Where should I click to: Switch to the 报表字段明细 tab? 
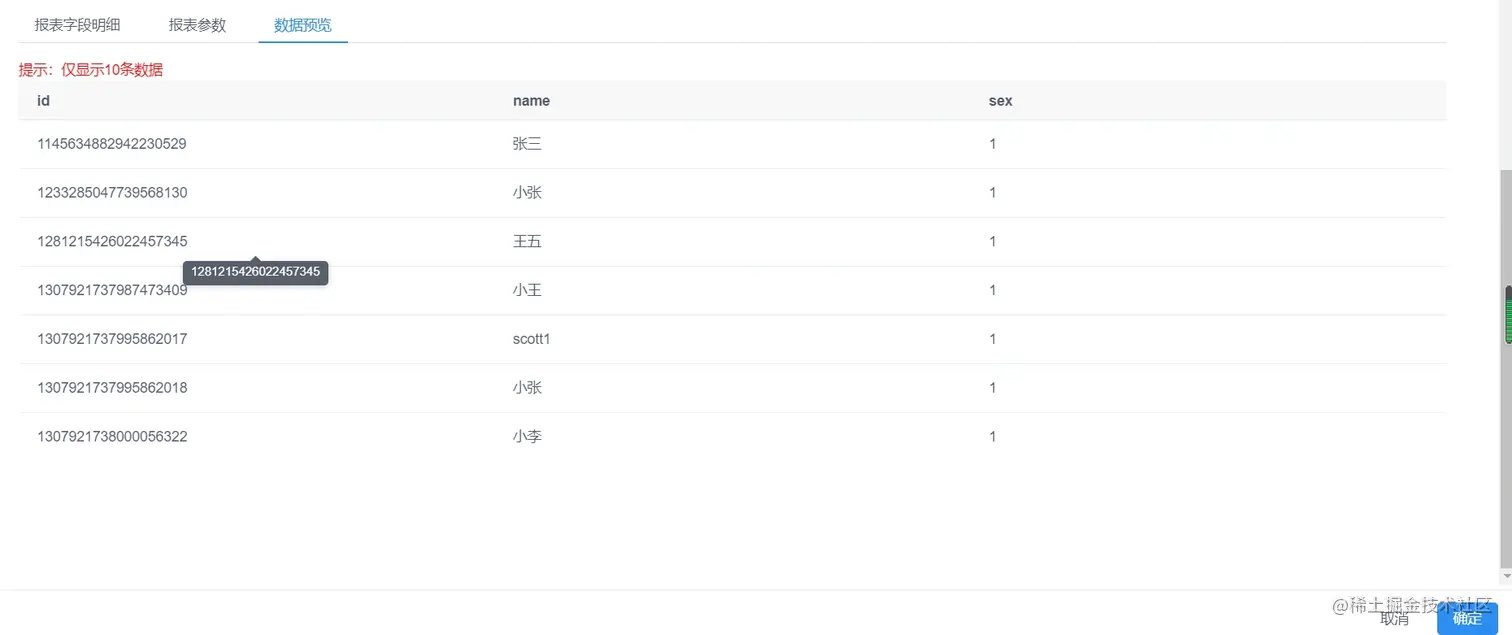coord(77,25)
